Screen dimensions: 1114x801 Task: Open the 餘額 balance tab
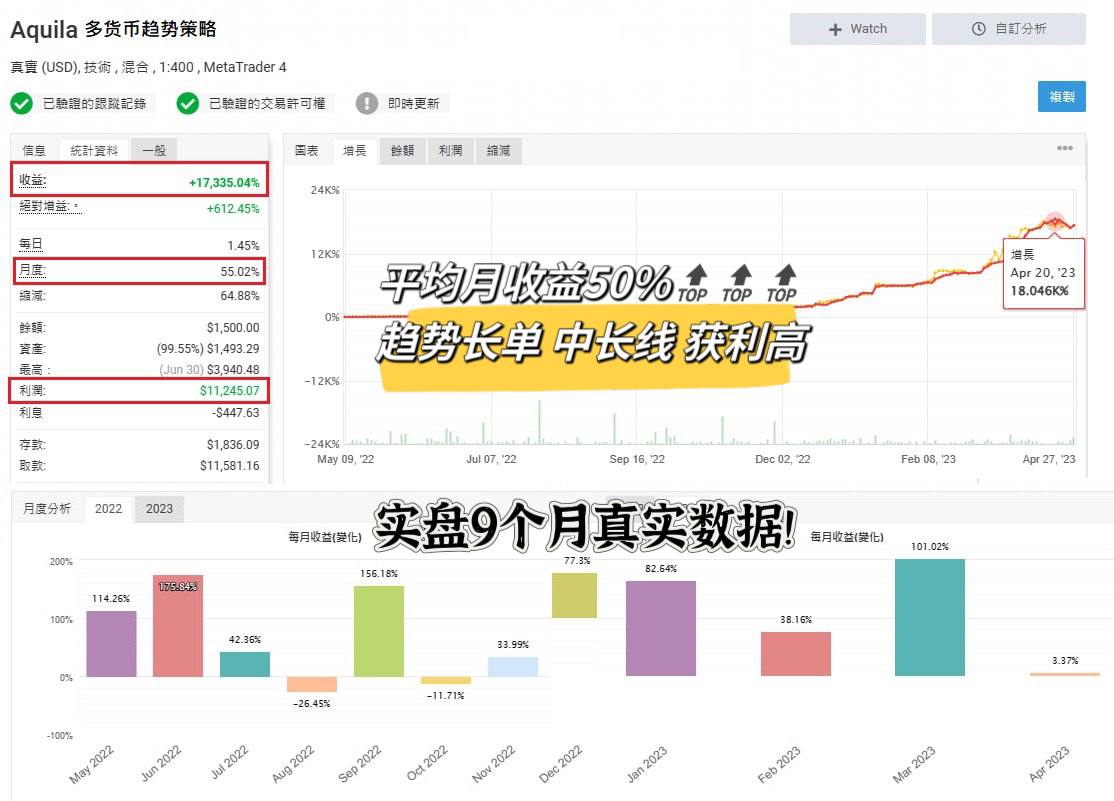pos(402,151)
